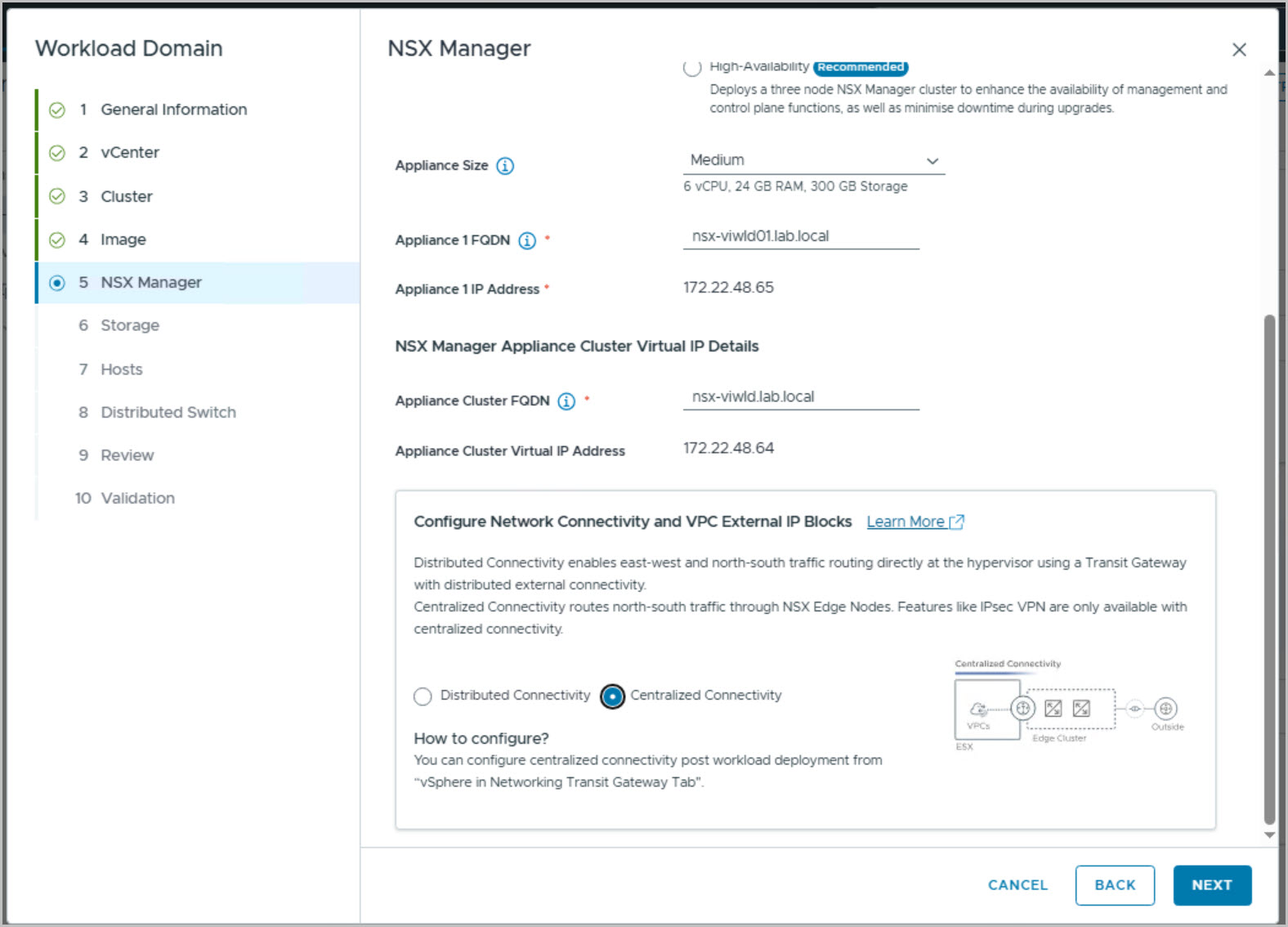Click the NSX Manager current step icon

click(x=57, y=283)
